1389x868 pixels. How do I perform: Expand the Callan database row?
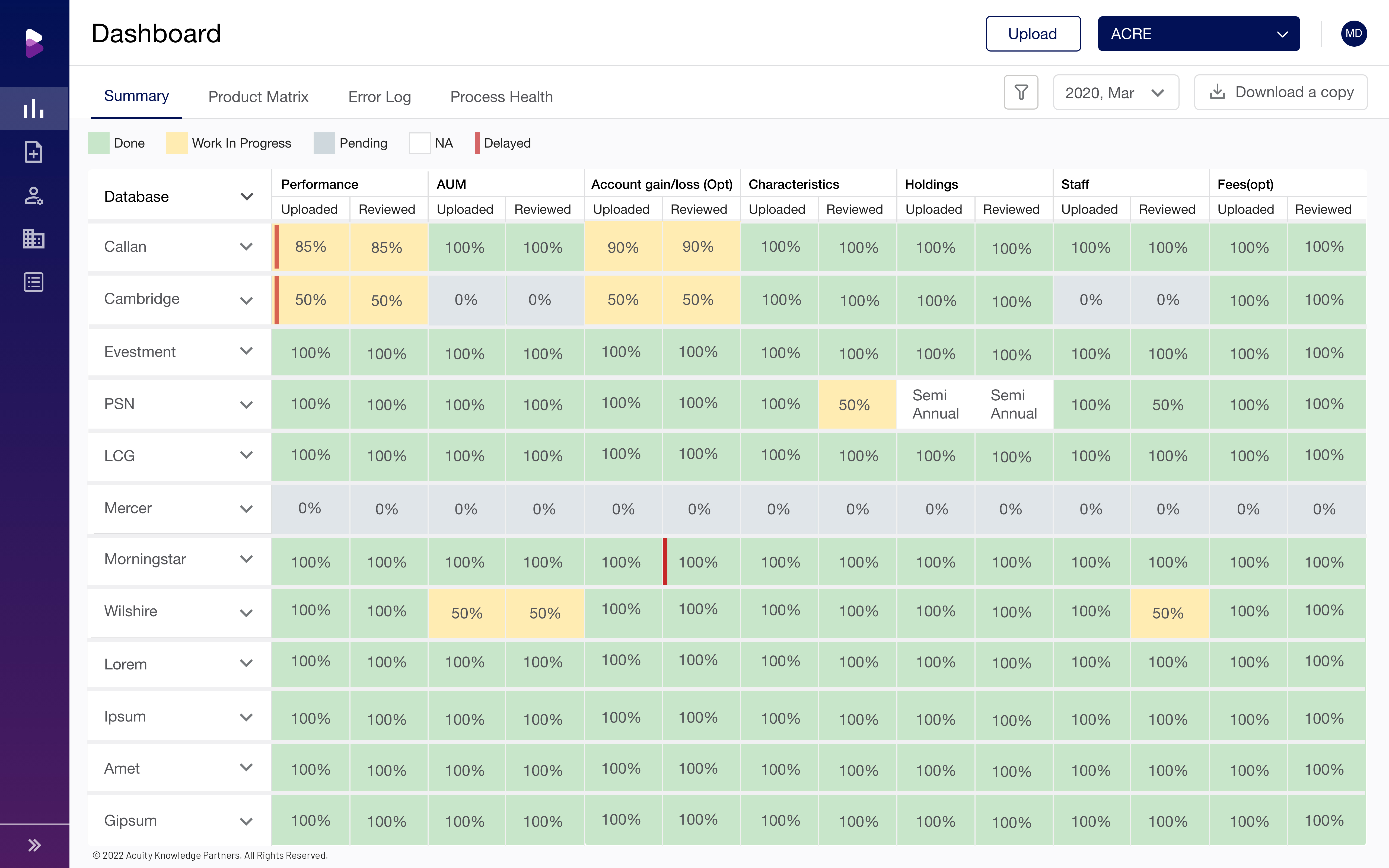pos(246,247)
